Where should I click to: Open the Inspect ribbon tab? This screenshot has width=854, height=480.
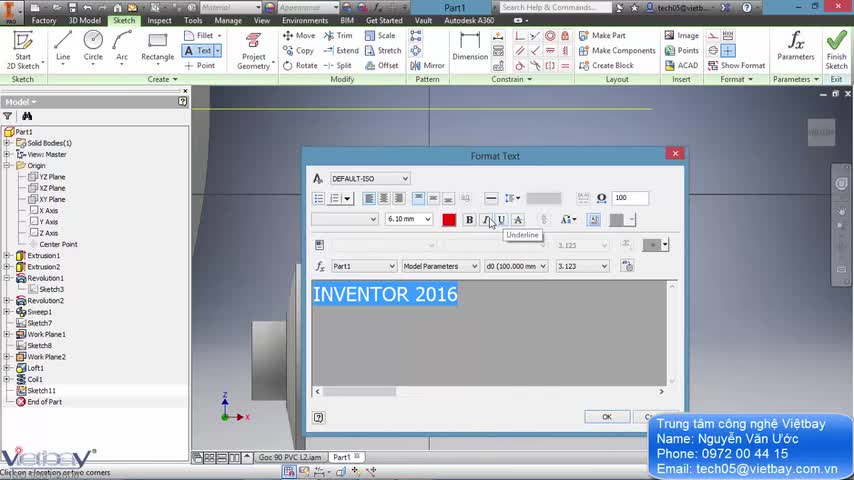[159, 20]
